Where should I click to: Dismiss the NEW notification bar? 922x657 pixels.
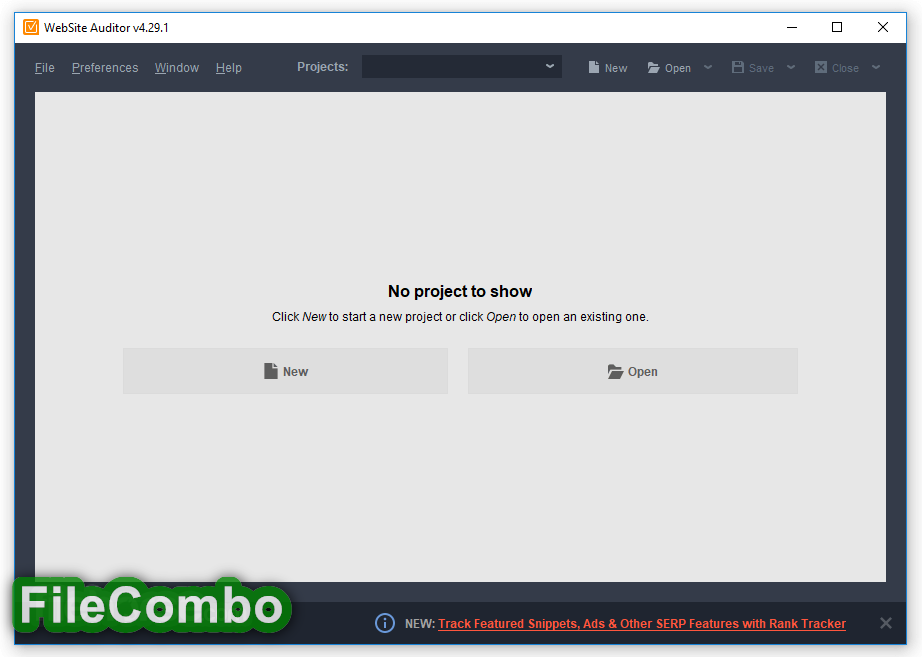point(886,623)
